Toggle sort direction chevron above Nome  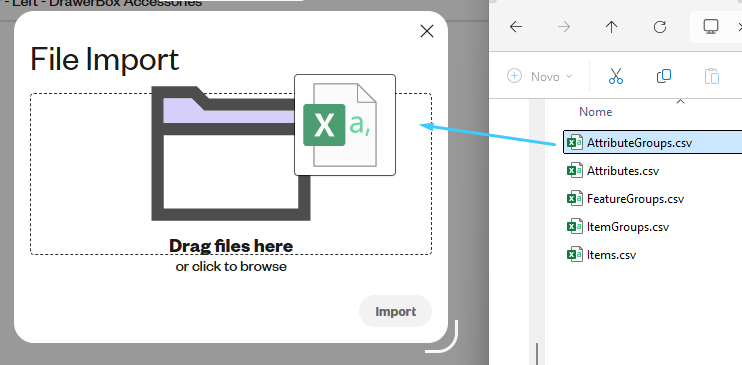click(x=680, y=101)
